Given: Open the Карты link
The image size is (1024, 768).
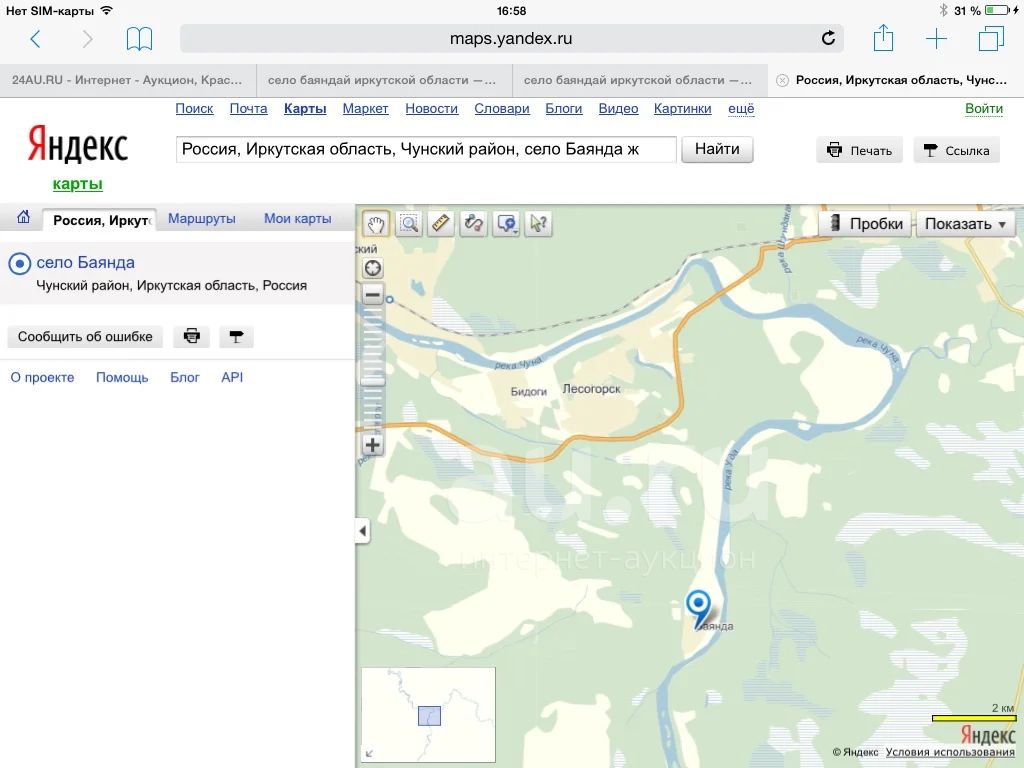Looking at the screenshot, I should (x=305, y=108).
